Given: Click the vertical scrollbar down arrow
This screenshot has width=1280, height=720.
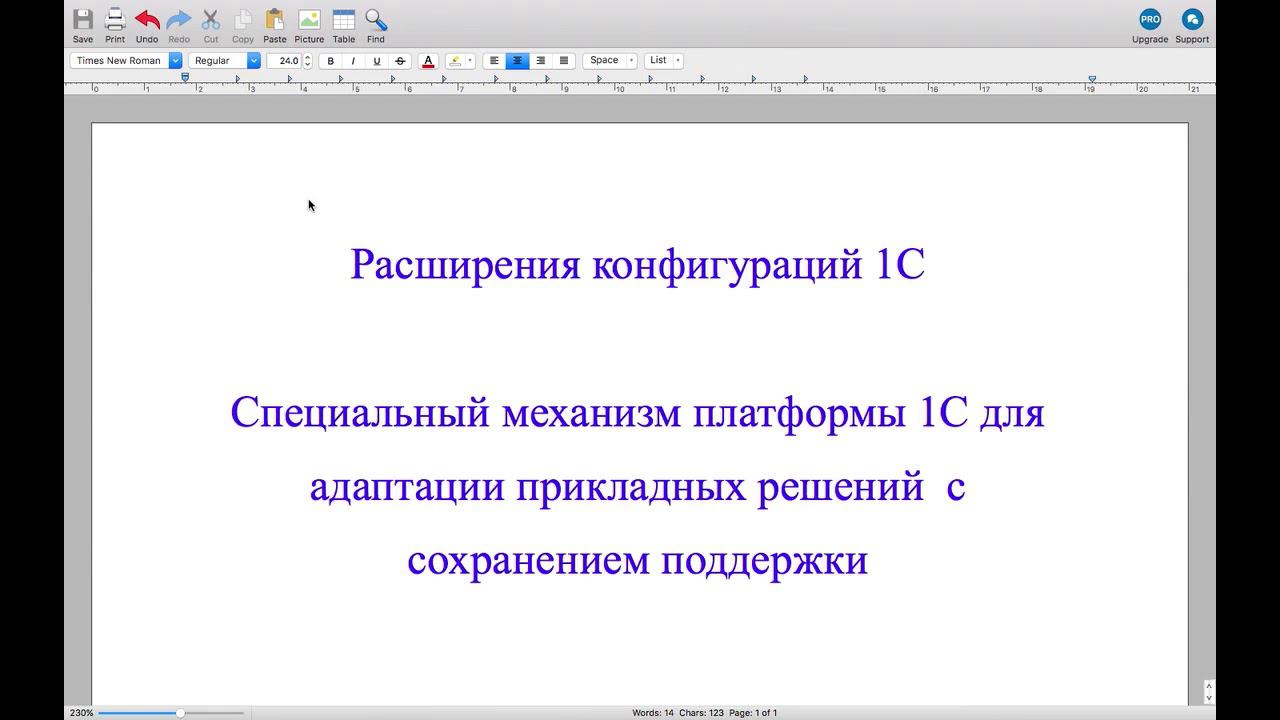Looking at the screenshot, I should click(1209, 698).
